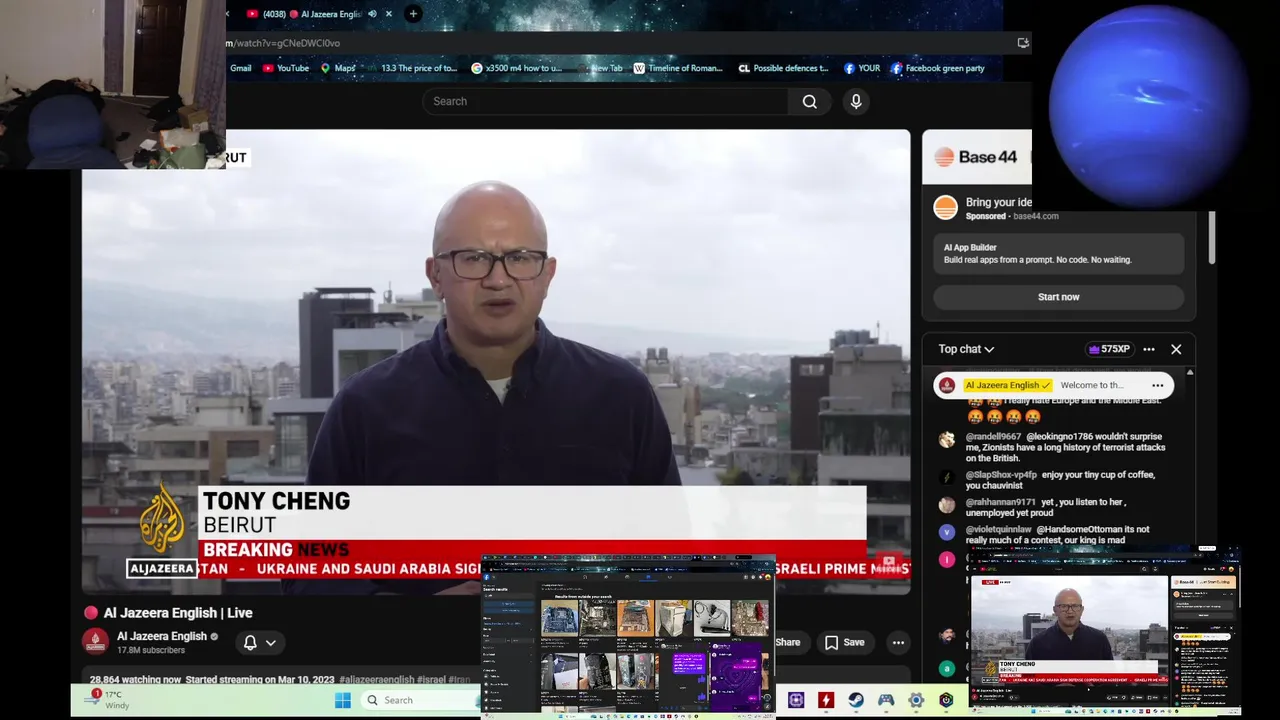The width and height of the screenshot is (1280, 720).
Task: Click @rahhannan9171 chat avatar
Action: 946,505
